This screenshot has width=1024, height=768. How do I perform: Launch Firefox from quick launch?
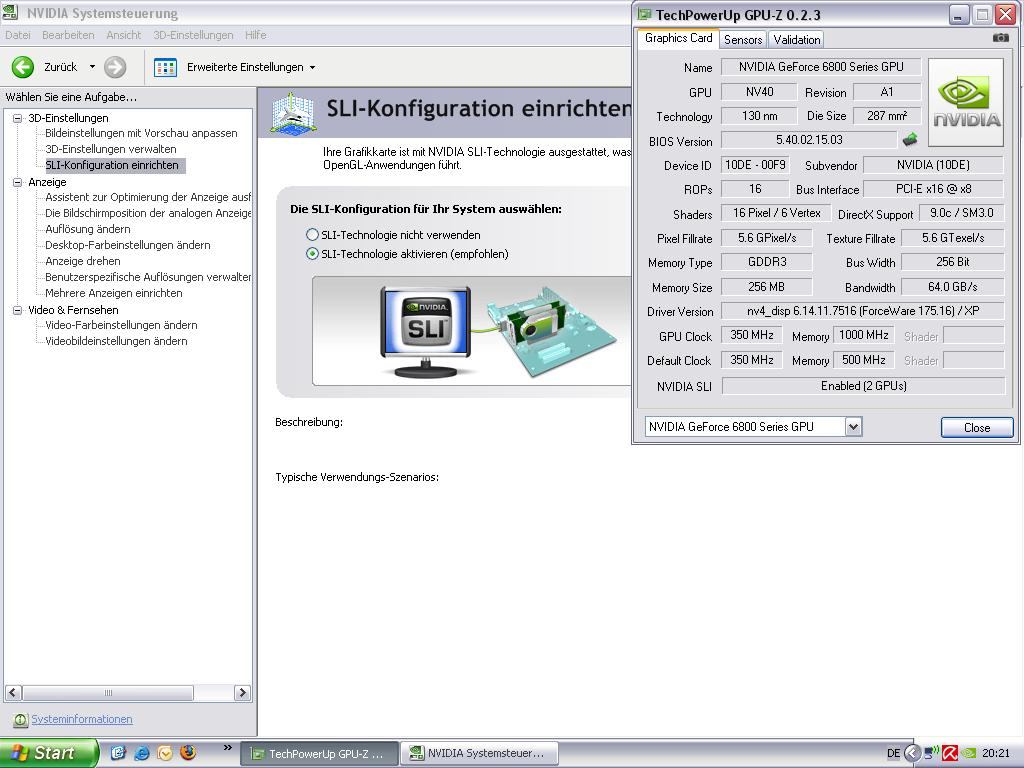click(188, 753)
